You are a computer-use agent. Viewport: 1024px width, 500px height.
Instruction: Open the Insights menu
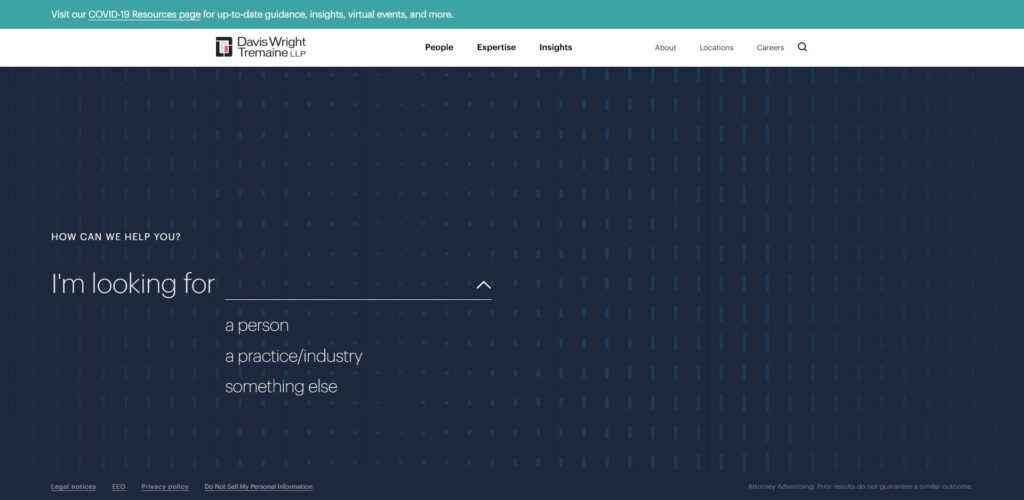click(556, 48)
